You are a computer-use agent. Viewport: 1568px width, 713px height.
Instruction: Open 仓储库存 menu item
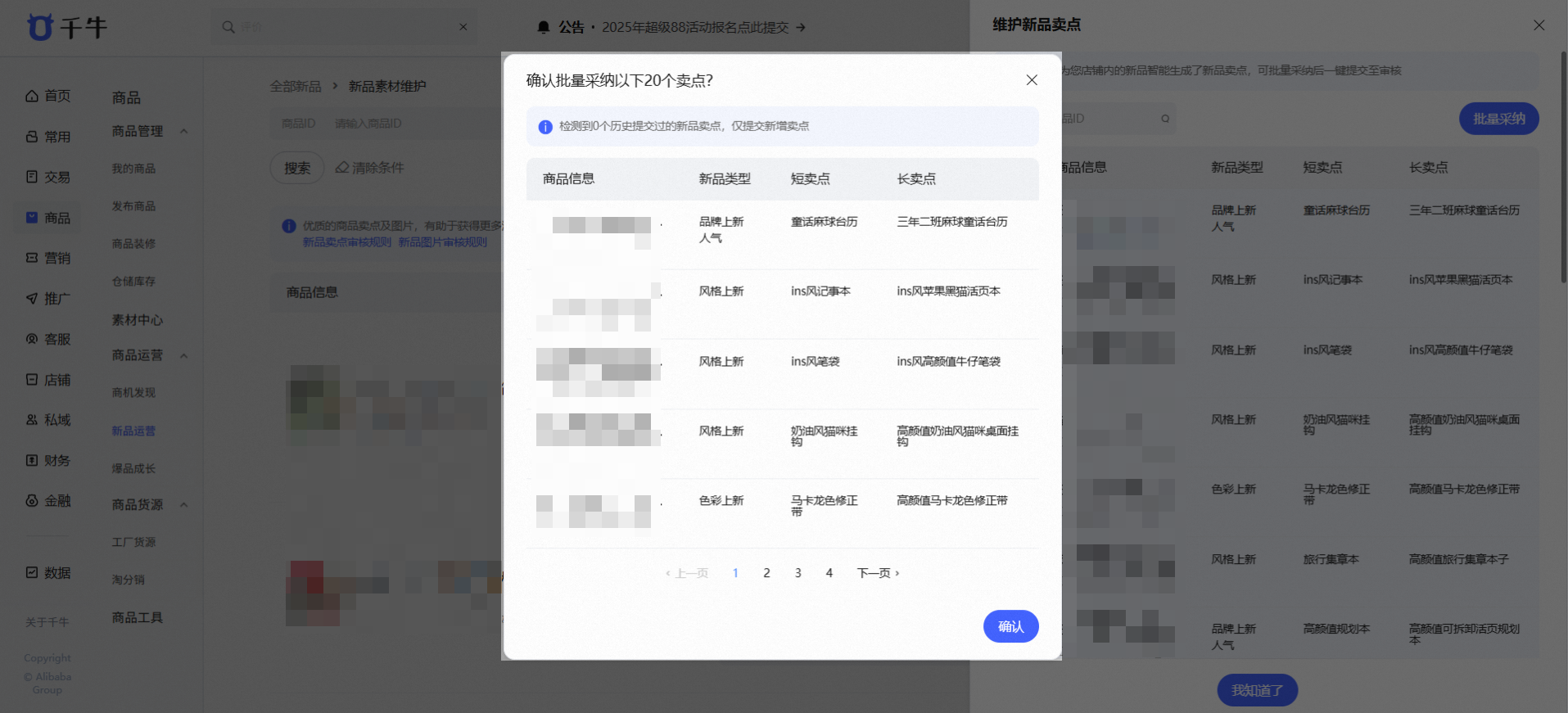[133, 282]
